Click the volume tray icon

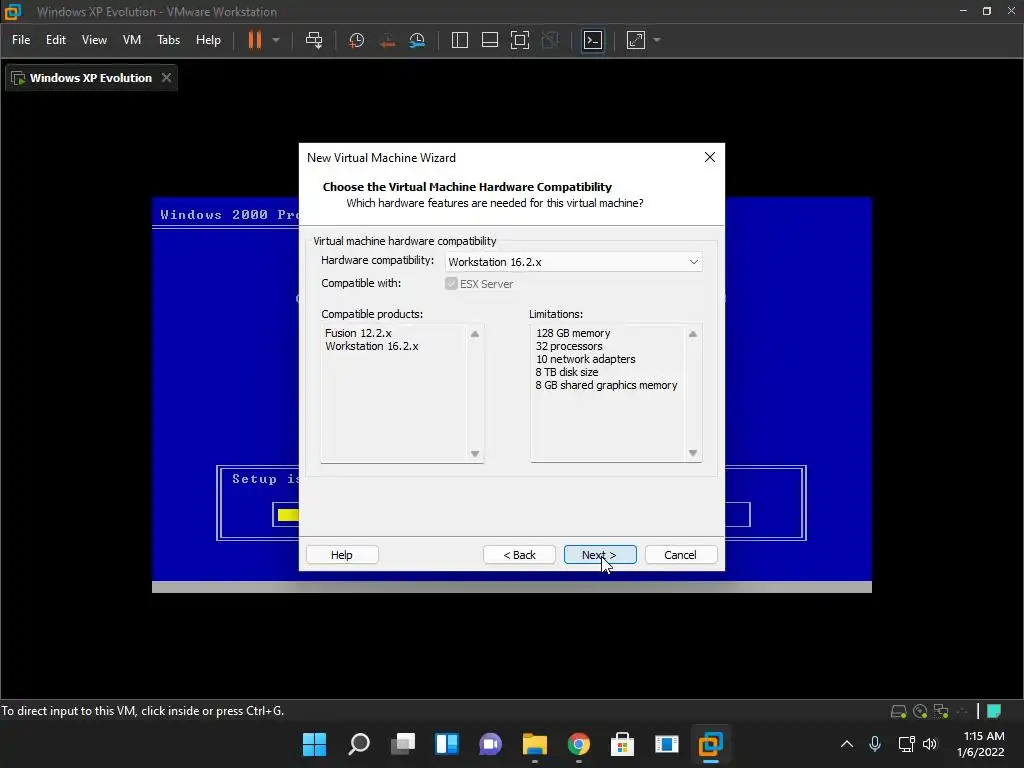point(930,744)
